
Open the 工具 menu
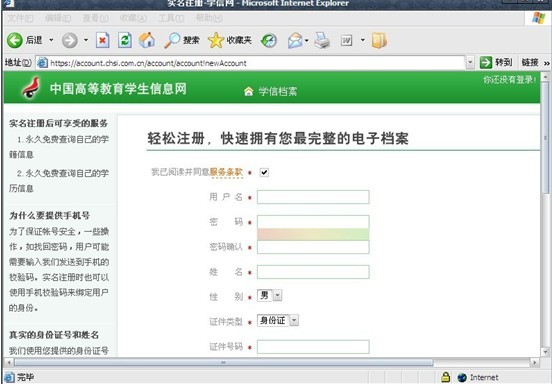[171, 18]
